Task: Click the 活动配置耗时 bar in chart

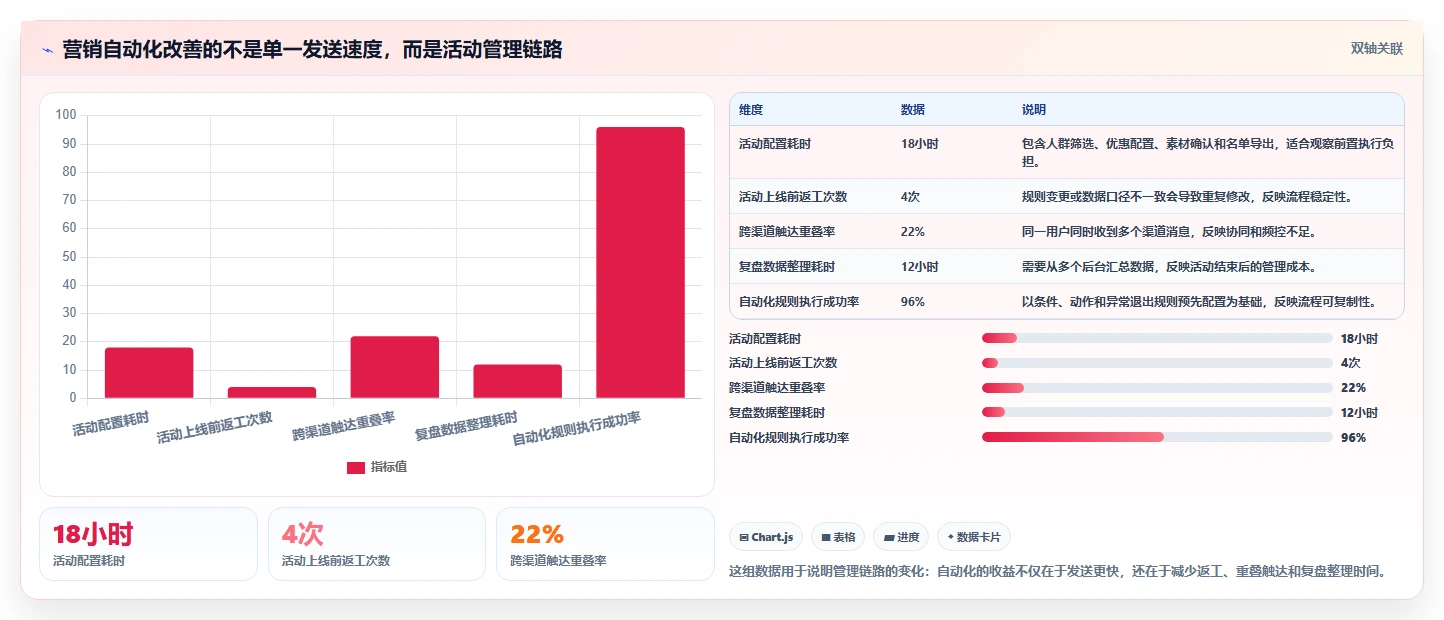Action: pyautogui.click(x=149, y=373)
